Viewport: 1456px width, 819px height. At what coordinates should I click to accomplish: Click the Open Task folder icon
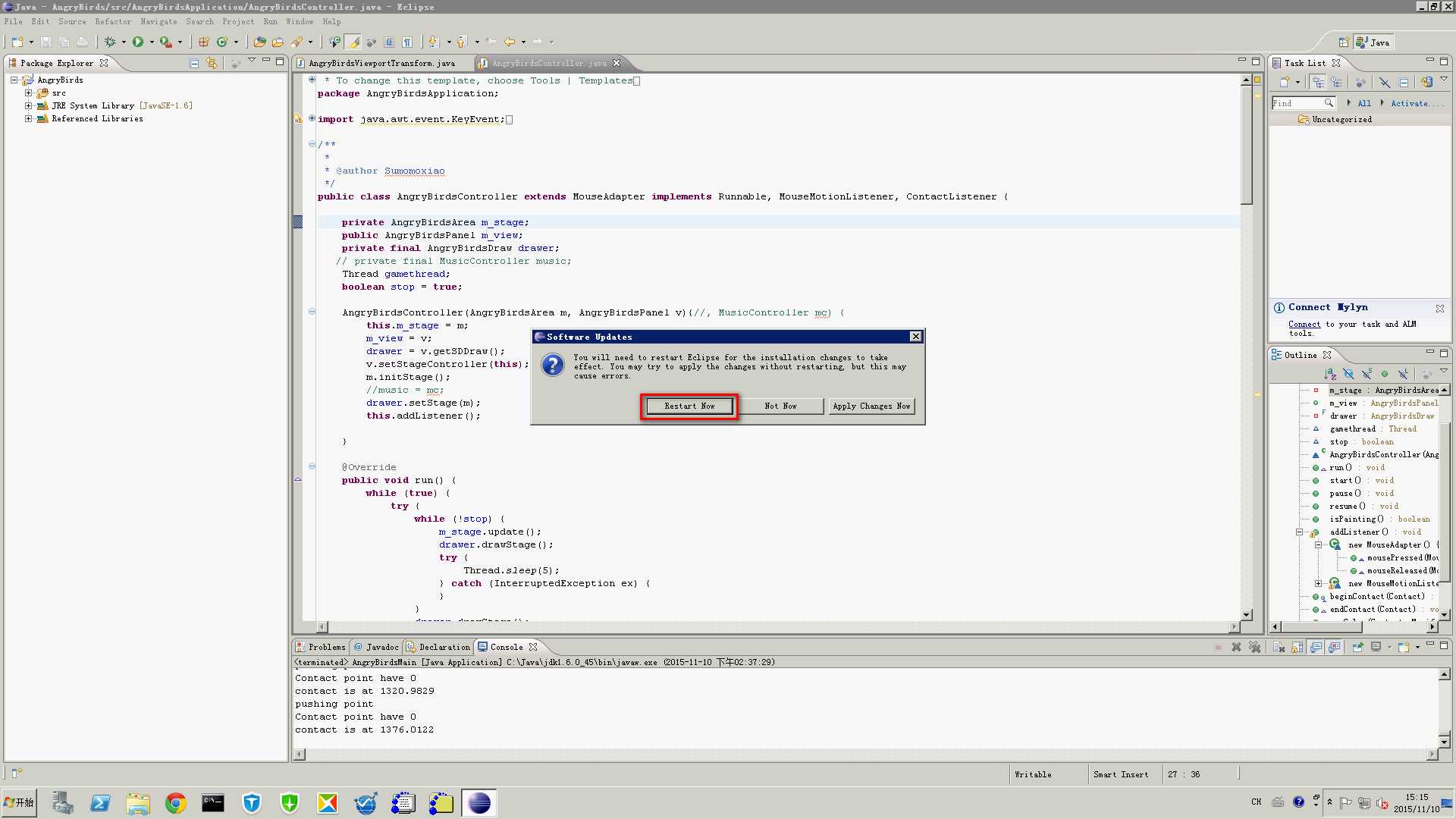pos(278,42)
